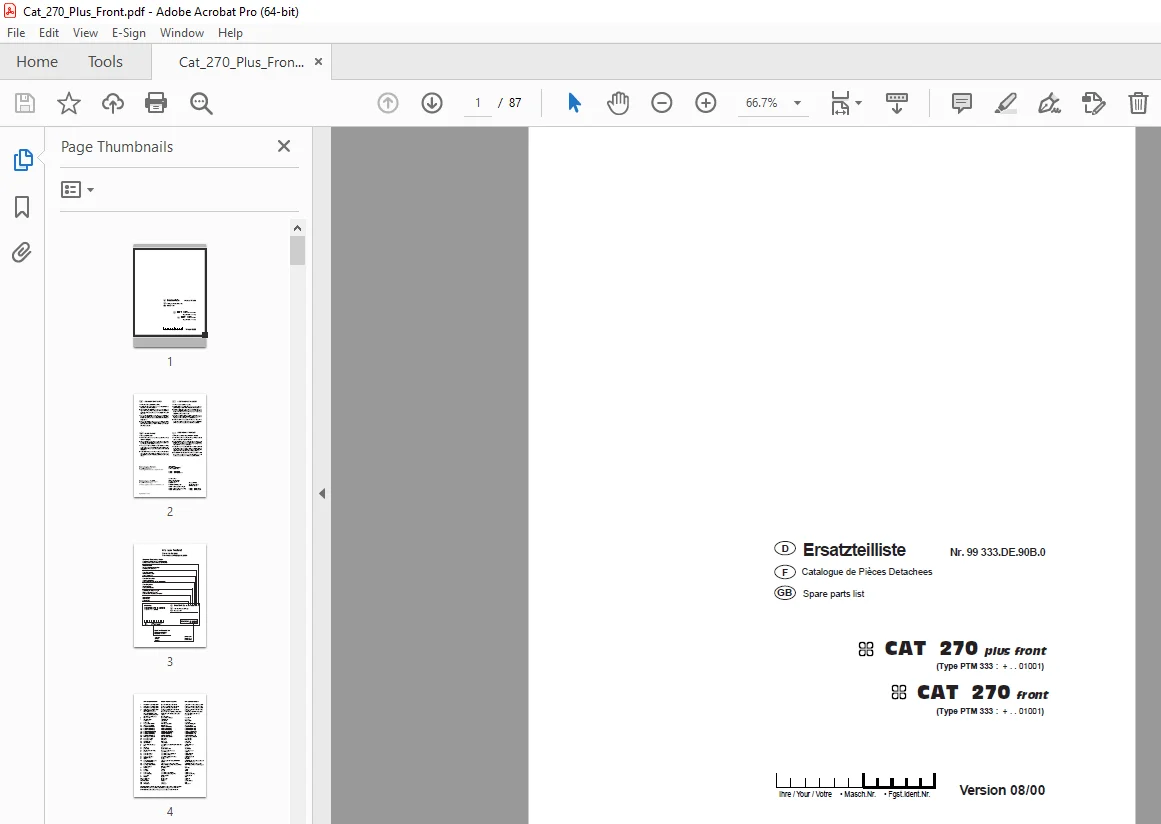Click the Request e-signature stamp icon
This screenshot has width=1161, height=824.
coord(1093,103)
